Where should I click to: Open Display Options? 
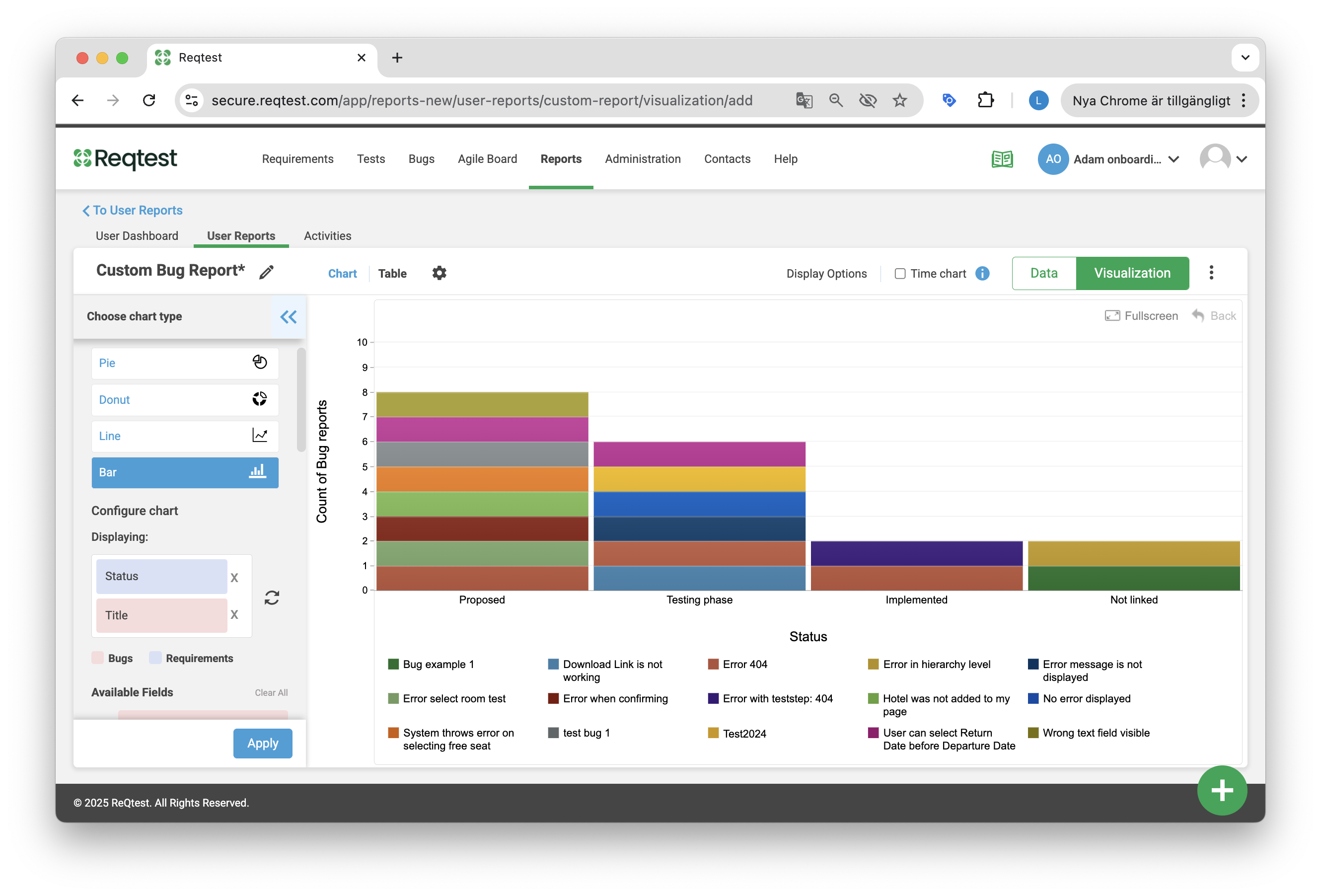point(826,274)
